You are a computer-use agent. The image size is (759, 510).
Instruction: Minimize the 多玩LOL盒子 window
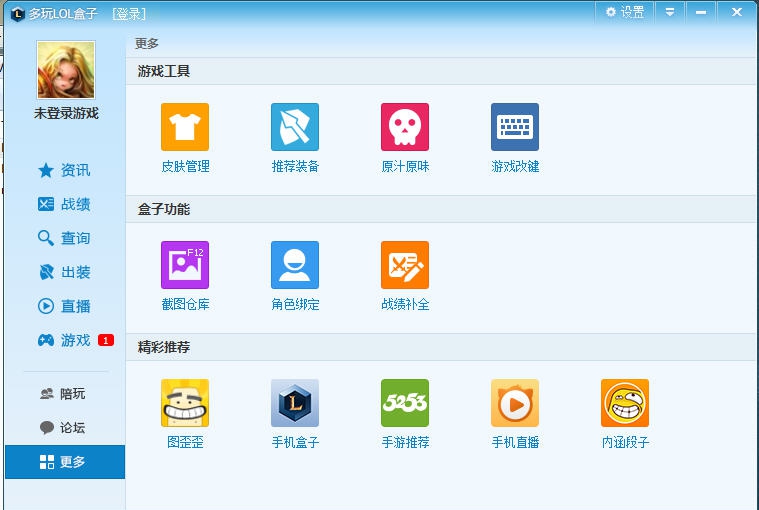click(700, 12)
